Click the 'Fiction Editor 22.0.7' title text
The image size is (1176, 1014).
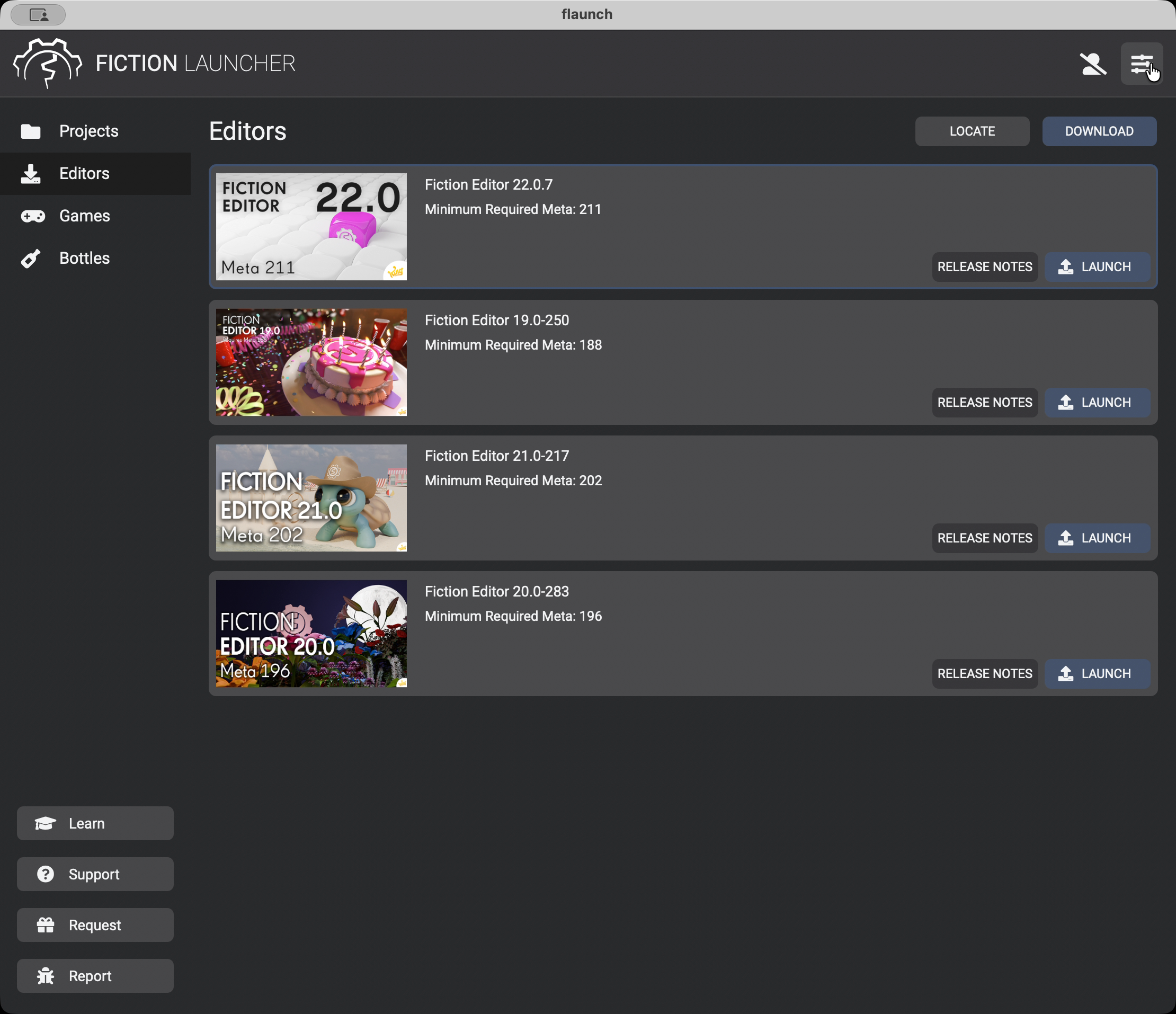point(488,184)
